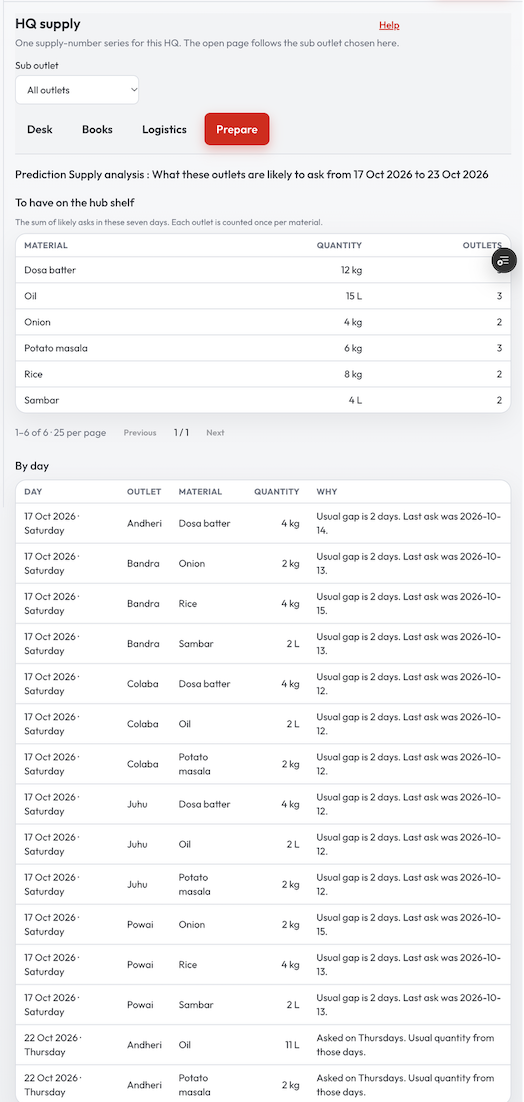Click the HQ supply page title
Screen dimensions: 524x1102
click(x=48, y=24)
